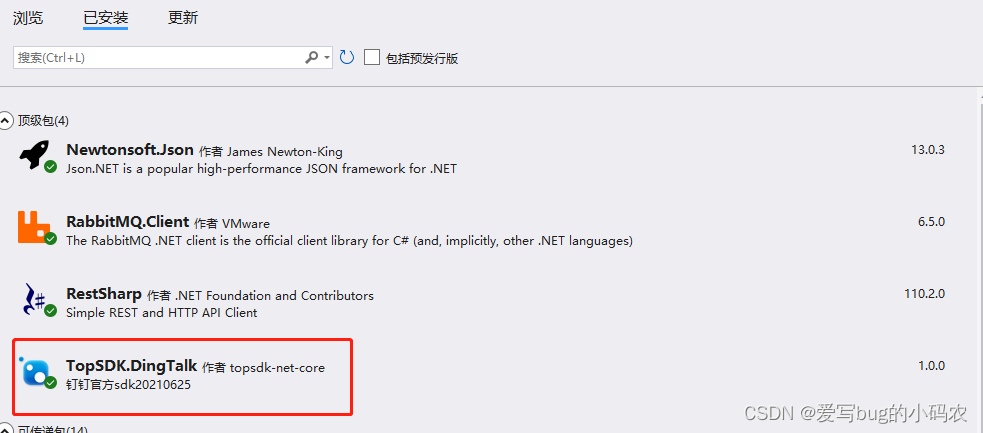983x433 pixels.
Task: Click the RabbitMQ .NET client description
Action: 349,241
